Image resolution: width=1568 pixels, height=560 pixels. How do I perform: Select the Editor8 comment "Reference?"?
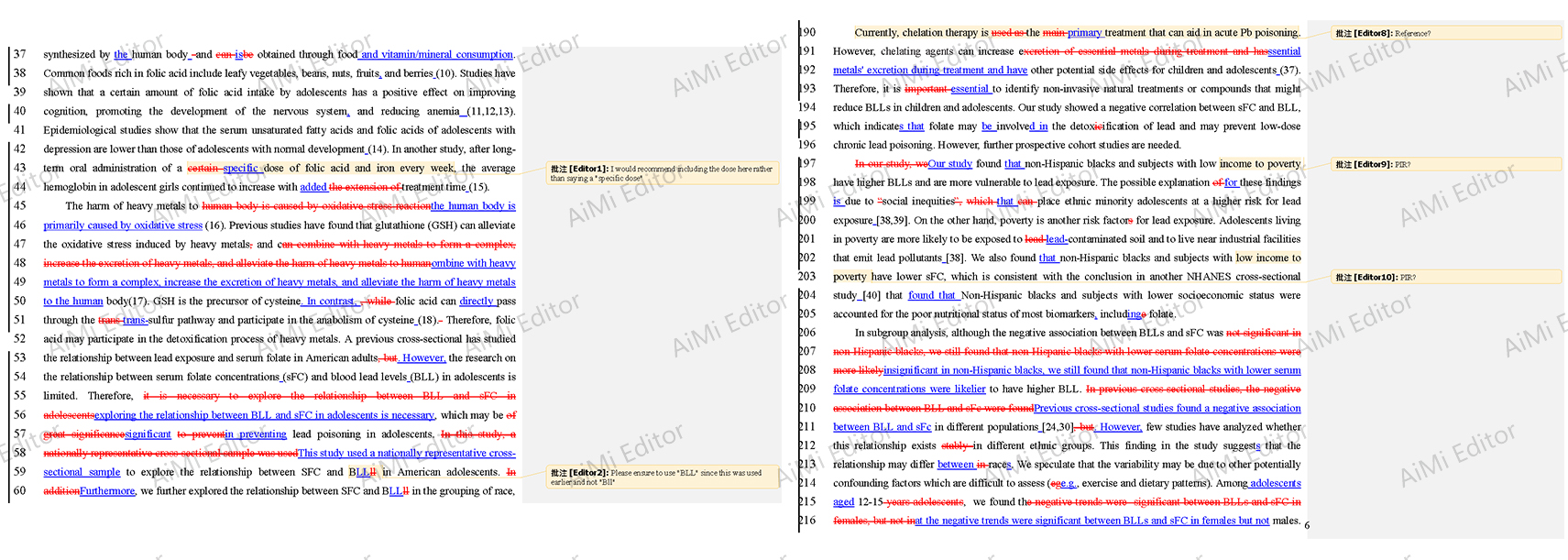coord(1446,33)
